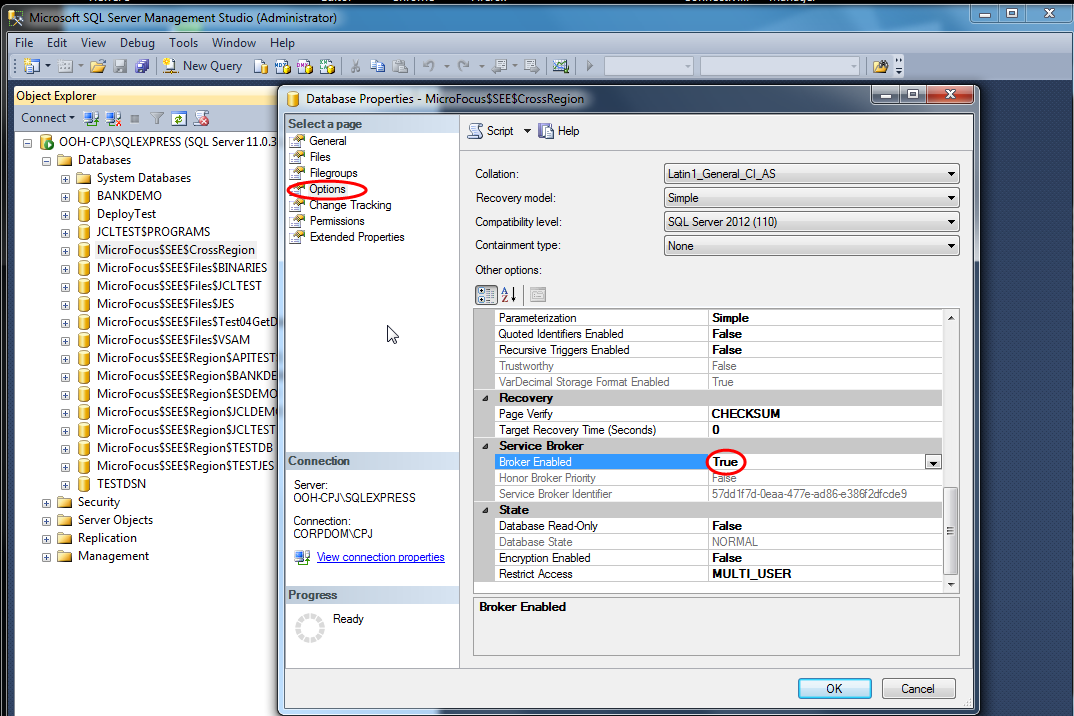
Task: Expand the Security node in Object Explorer
Action: pos(47,503)
